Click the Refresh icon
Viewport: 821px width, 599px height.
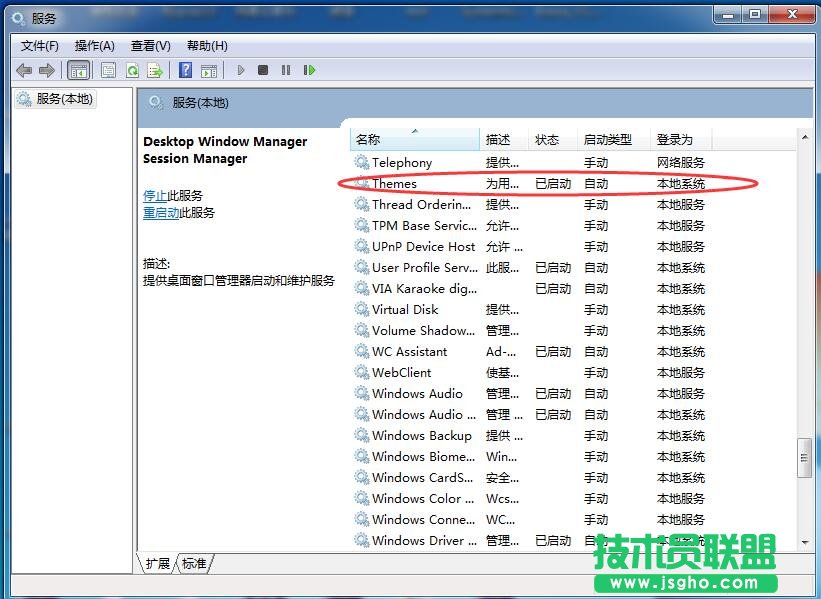131,70
